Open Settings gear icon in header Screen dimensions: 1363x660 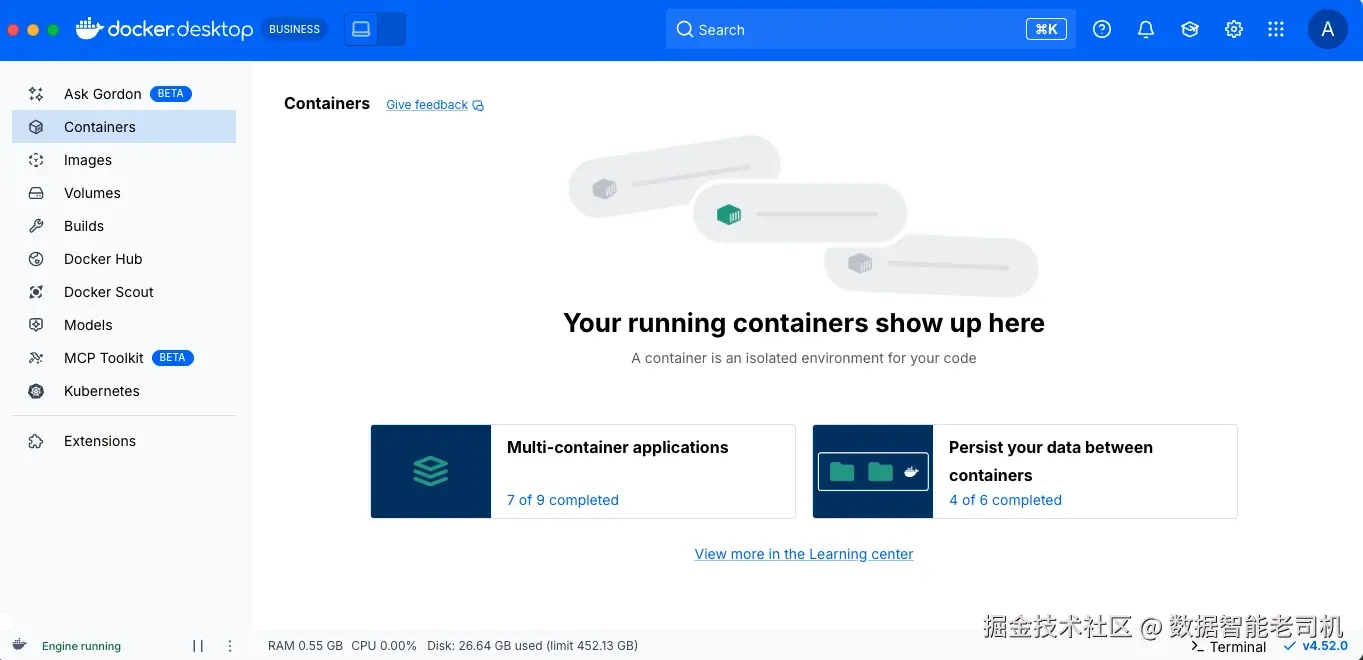[1234, 30]
